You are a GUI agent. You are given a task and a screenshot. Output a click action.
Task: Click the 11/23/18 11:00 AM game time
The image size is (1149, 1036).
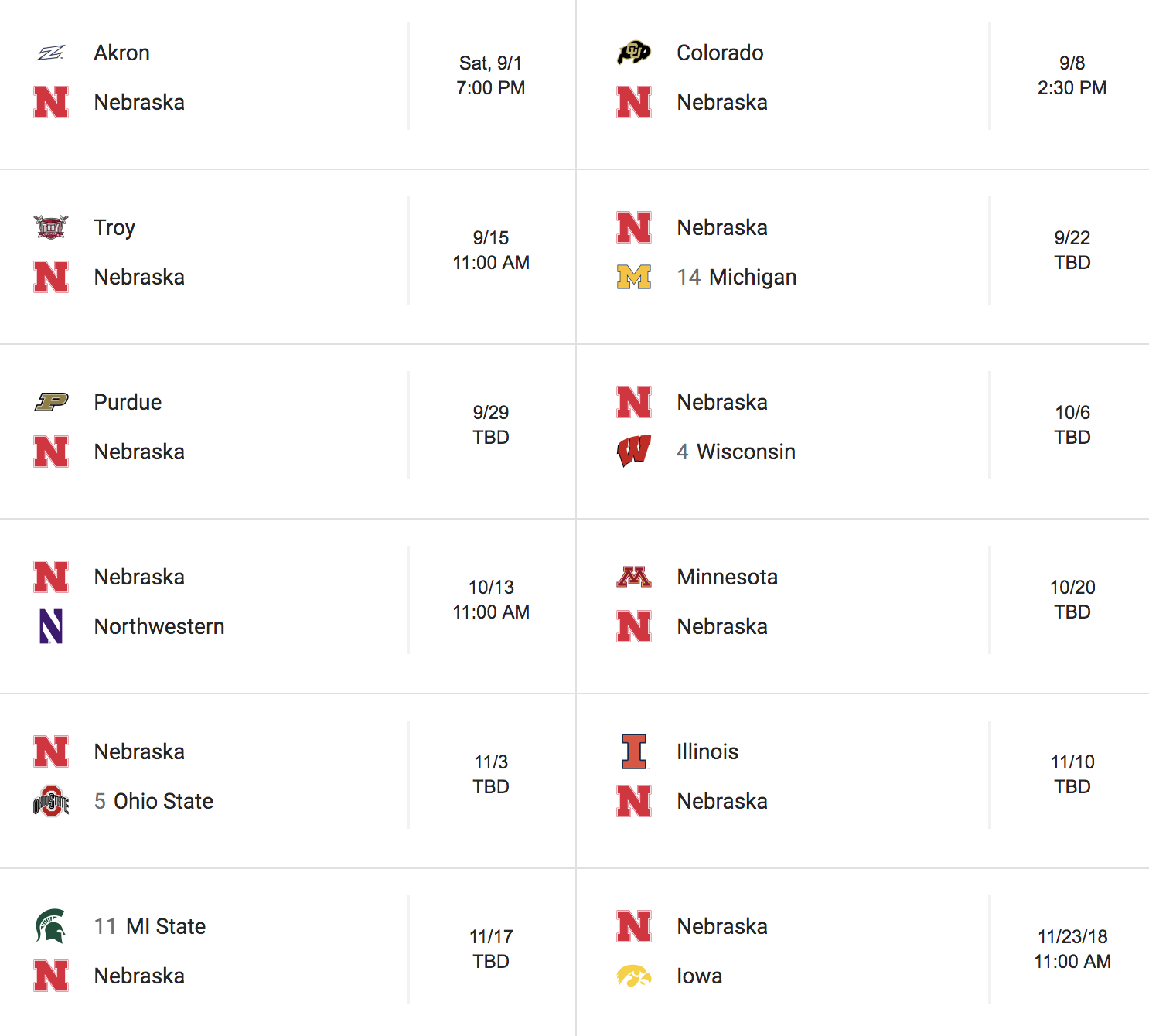click(x=1072, y=949)
